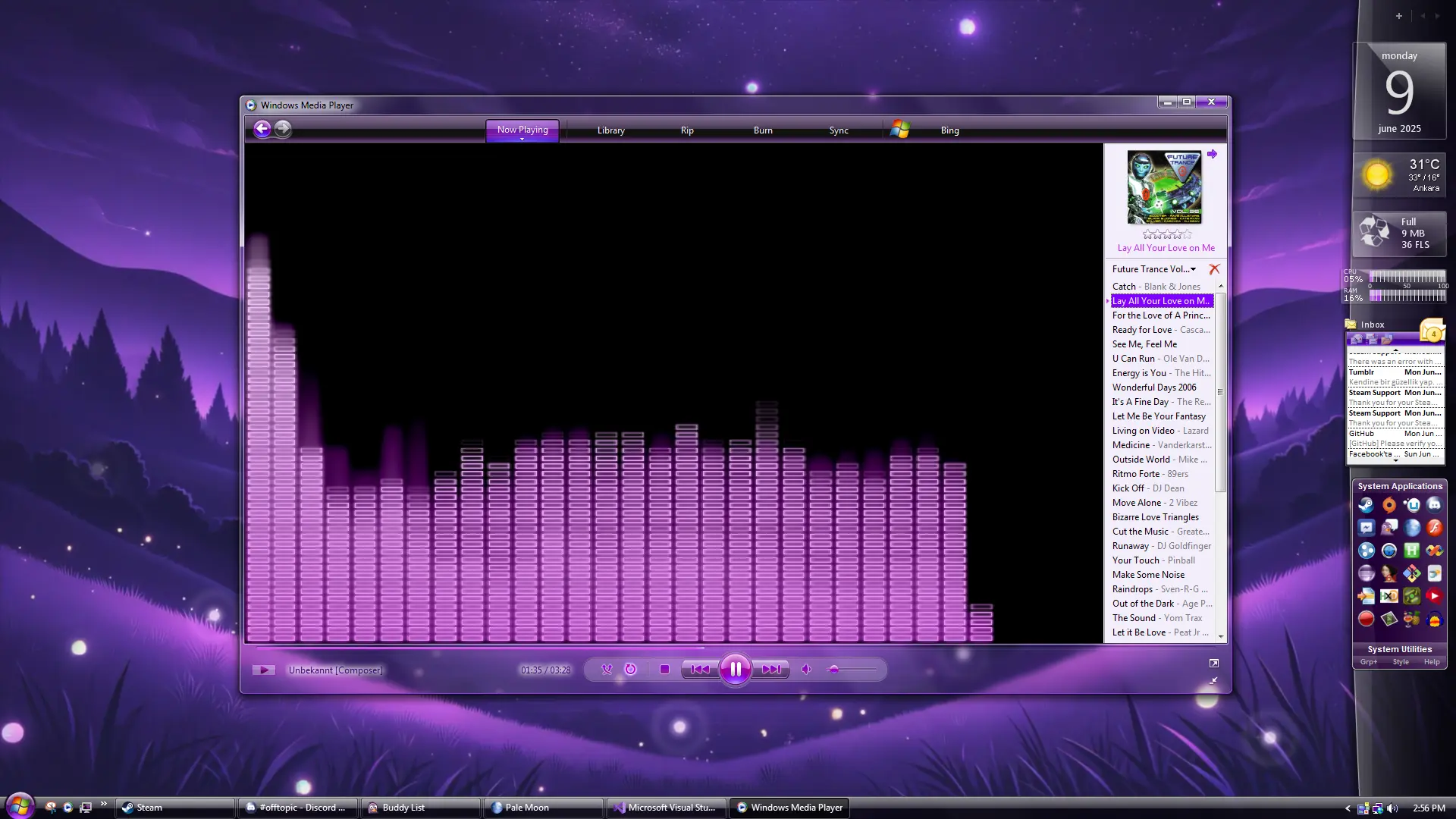This screenshot has height=819, width=1456.
Task: Click the back arrow in Media Player
Action: point(262,129)
